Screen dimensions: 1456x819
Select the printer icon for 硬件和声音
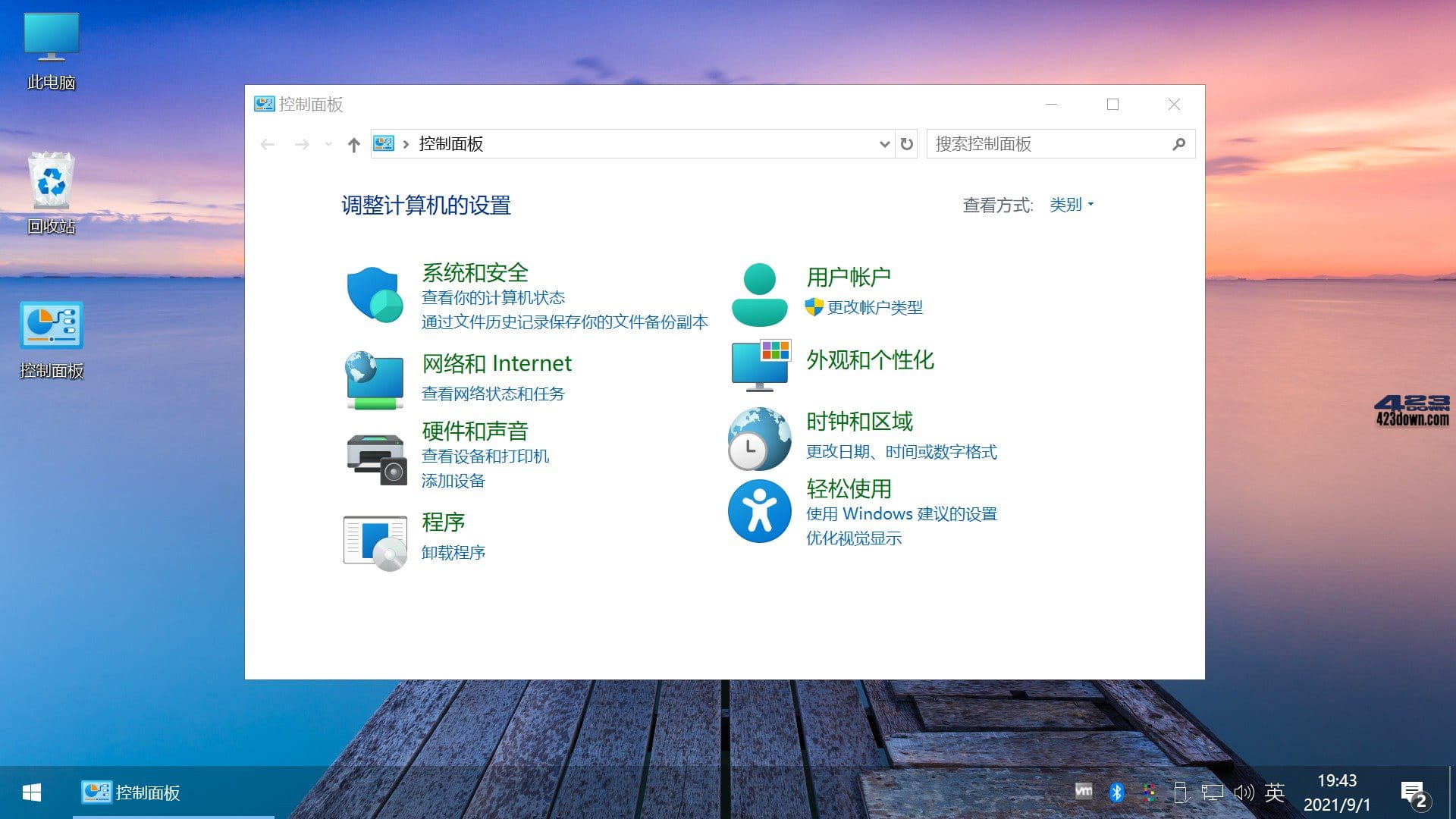click(373, 457)
